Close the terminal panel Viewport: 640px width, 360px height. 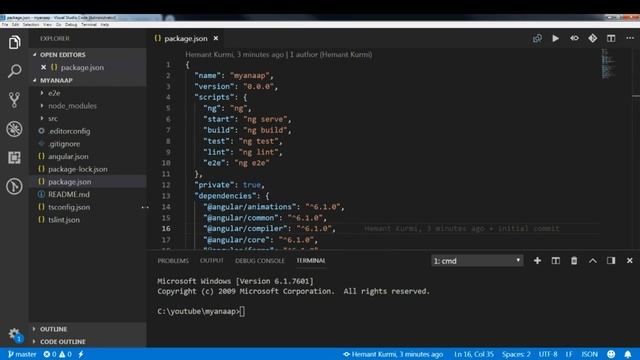pos(629,261)
